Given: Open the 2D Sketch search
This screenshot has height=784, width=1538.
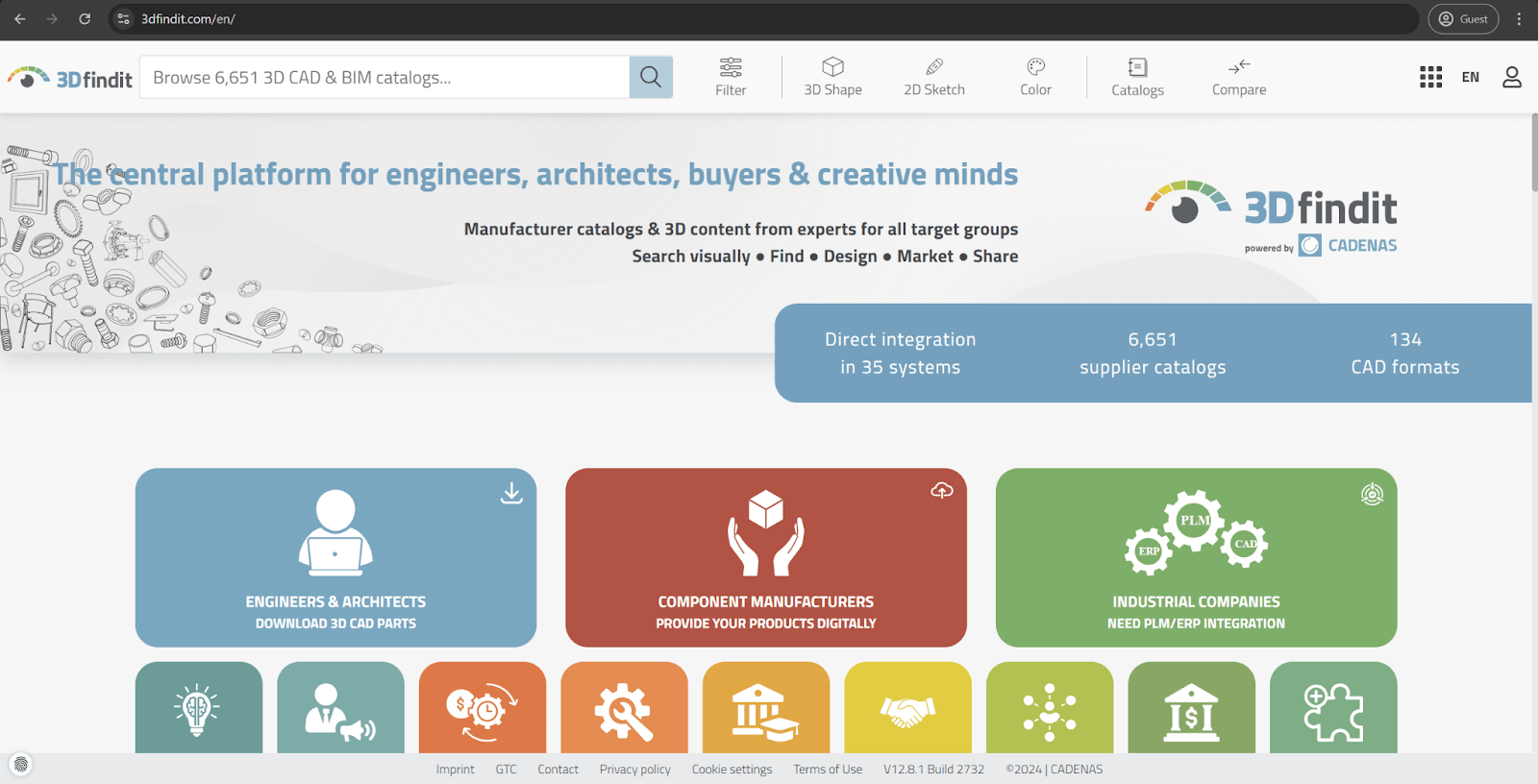Looking at the screenshot, I should coord(934,77).
